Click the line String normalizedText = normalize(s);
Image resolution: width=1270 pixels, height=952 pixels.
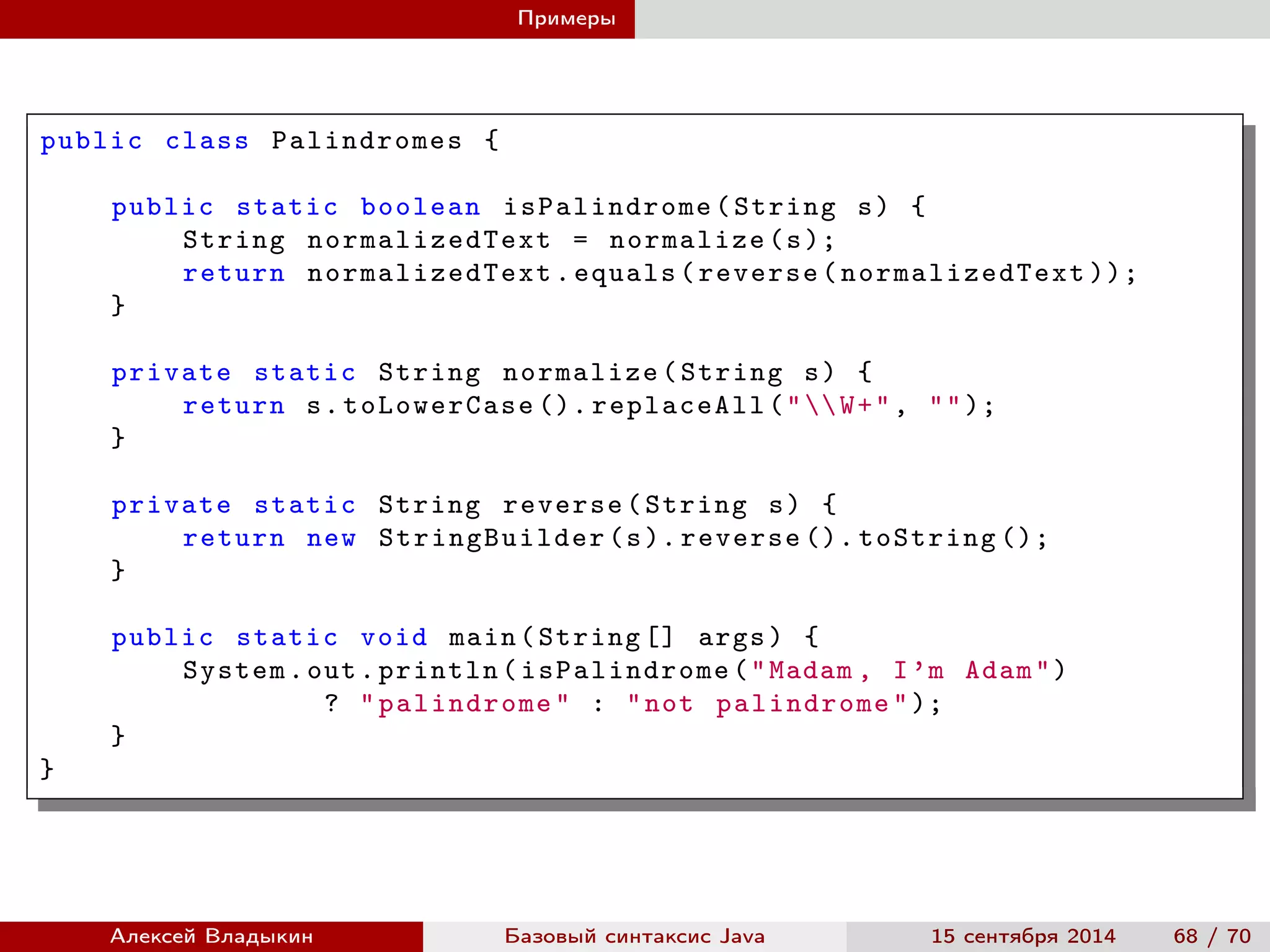coord(509,240)
